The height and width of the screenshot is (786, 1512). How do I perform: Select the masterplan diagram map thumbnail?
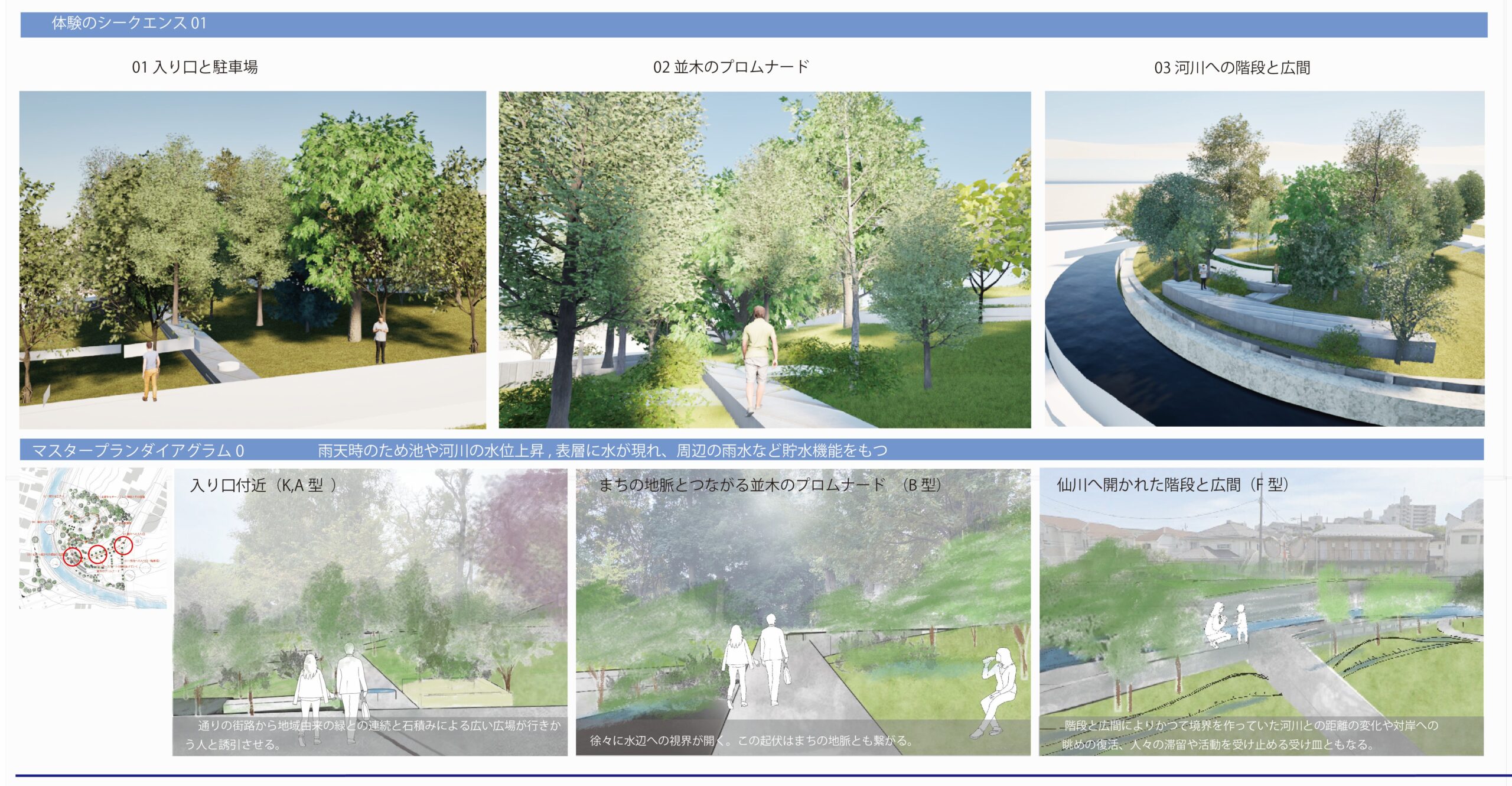tap(93, 538)
